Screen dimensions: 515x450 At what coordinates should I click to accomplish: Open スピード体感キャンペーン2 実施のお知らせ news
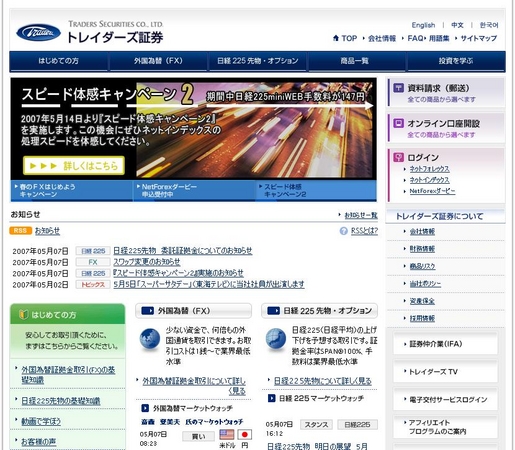178,273
